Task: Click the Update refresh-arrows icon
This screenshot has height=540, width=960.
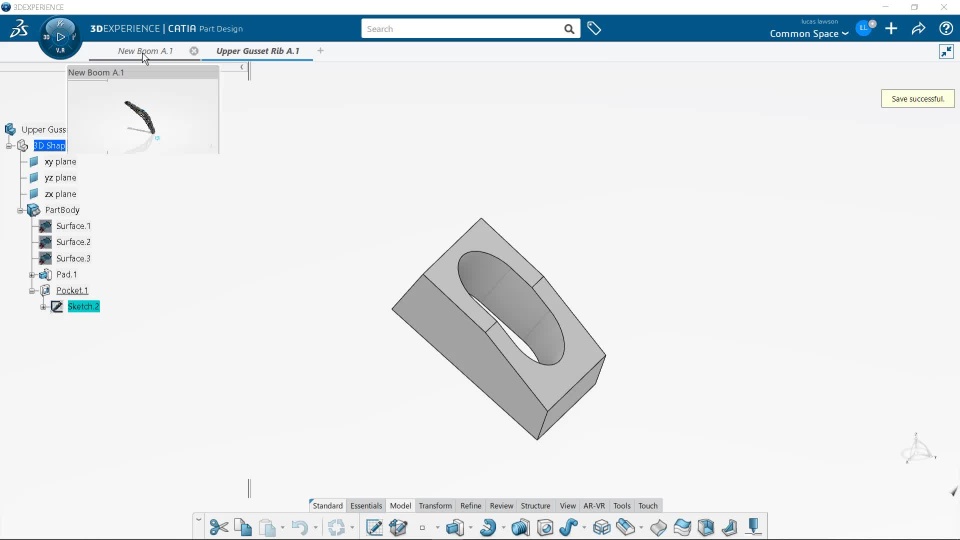Action: point(336,527)
